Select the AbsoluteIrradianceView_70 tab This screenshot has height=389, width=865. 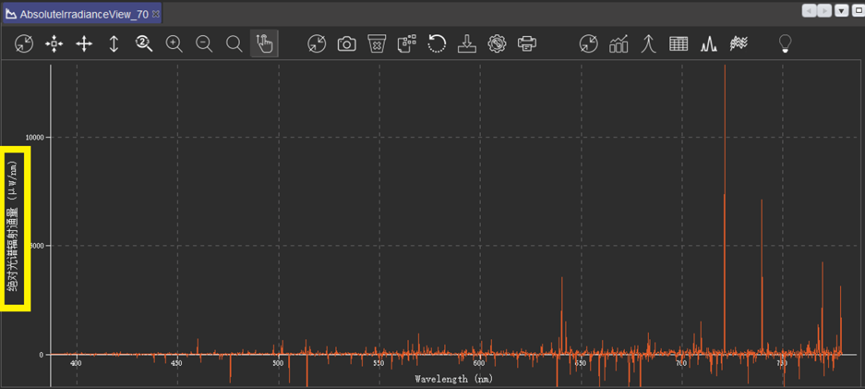(x=83, y=14)
